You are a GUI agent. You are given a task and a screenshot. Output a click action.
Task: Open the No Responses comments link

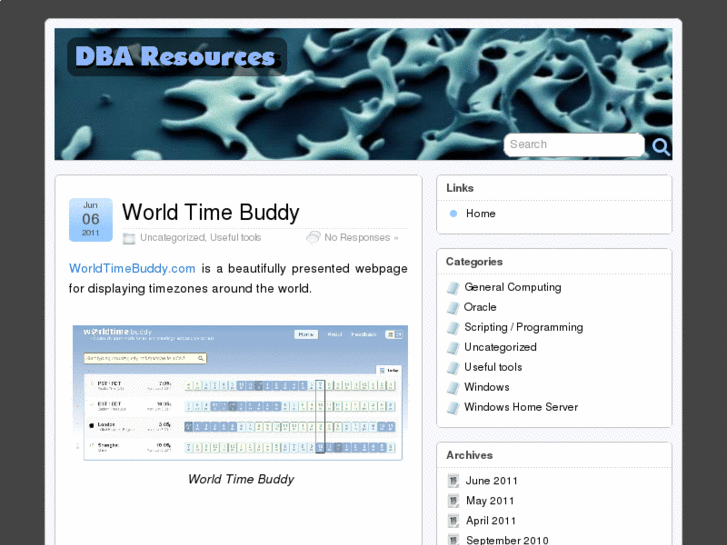(360, 238)
